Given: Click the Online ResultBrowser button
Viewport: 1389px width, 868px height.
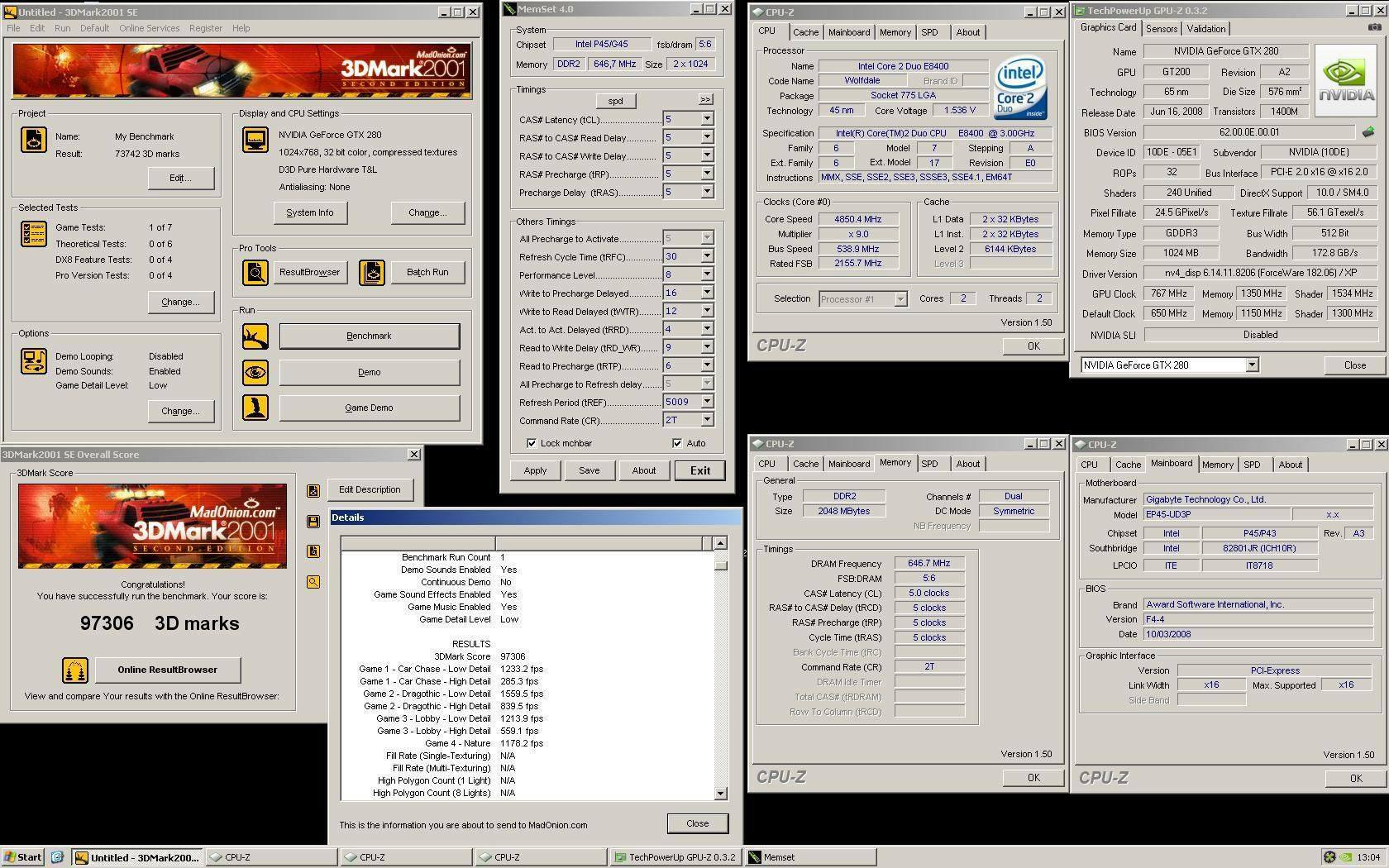Looking at the screenshot, I should click(167, 670).
